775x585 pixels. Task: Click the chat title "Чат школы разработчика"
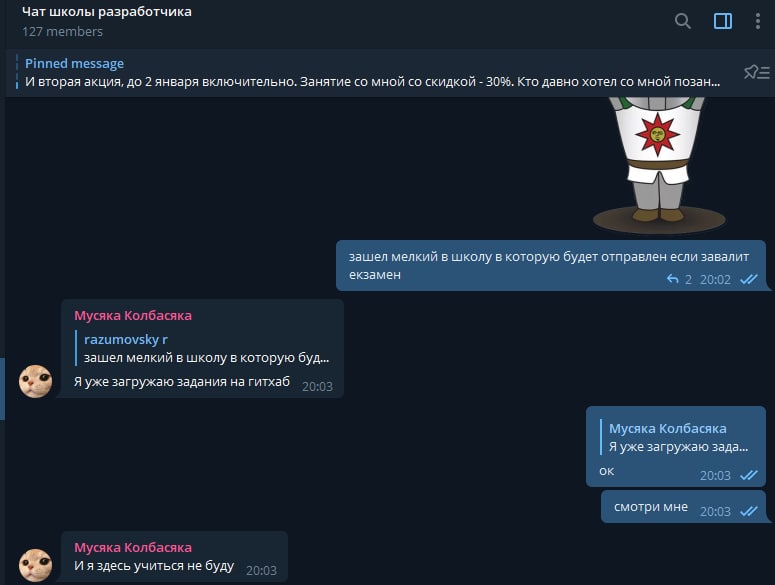tap(107, 12)
